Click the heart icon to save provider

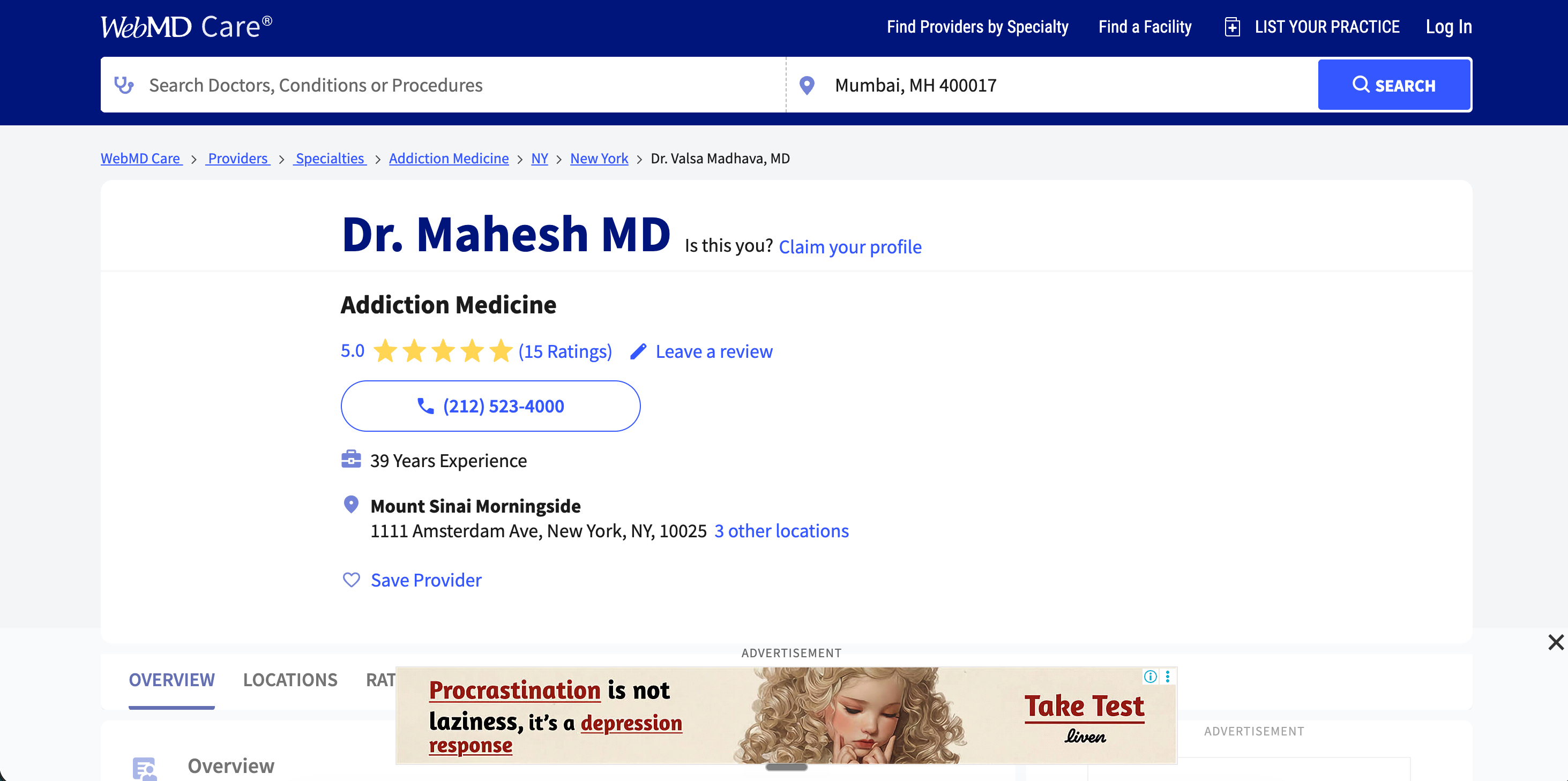(351, 580)
